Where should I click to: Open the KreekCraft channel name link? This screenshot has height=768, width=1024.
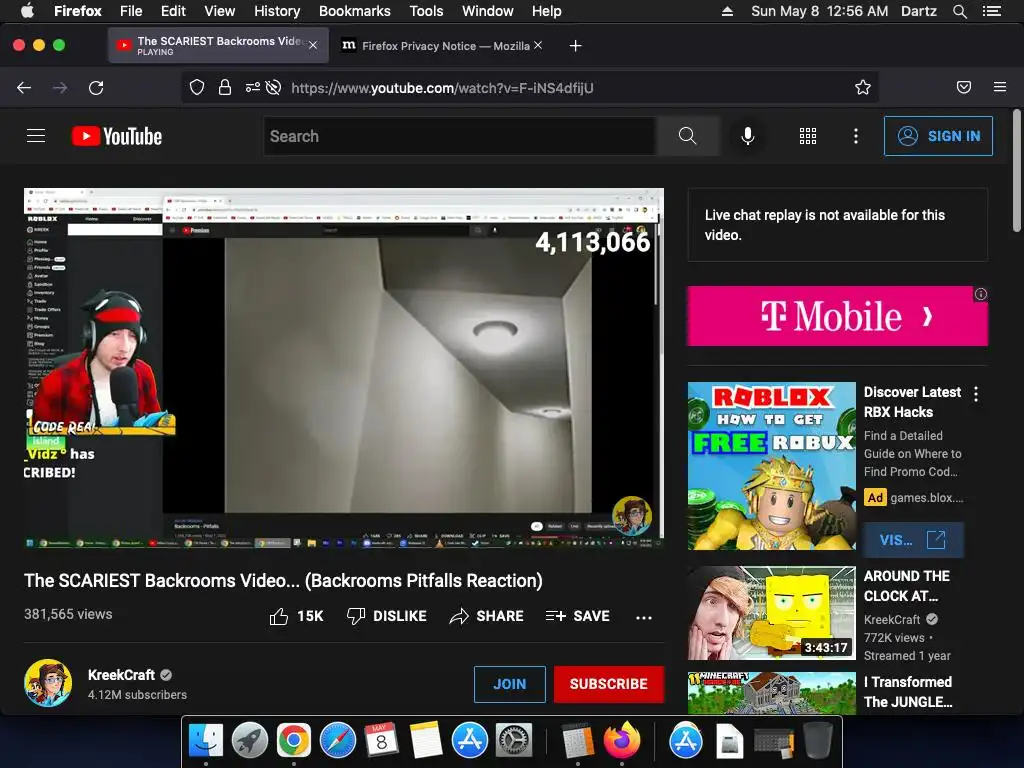click(x=121, y=675)
